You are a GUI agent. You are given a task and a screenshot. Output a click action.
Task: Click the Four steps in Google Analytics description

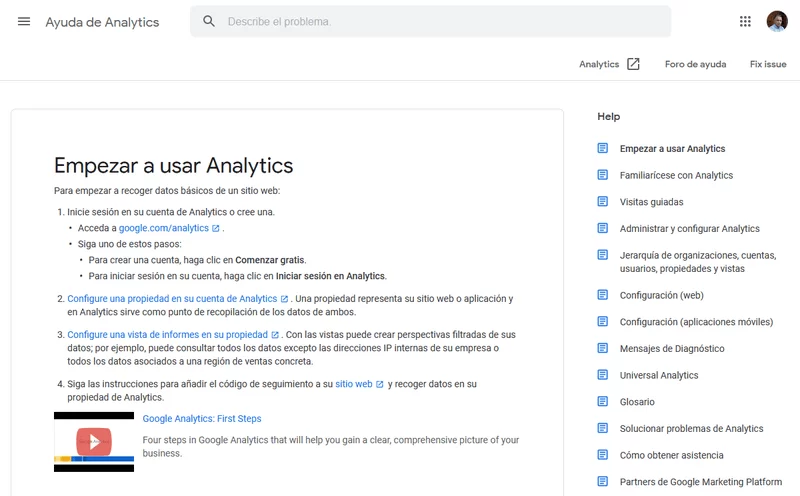click(331, 447)
